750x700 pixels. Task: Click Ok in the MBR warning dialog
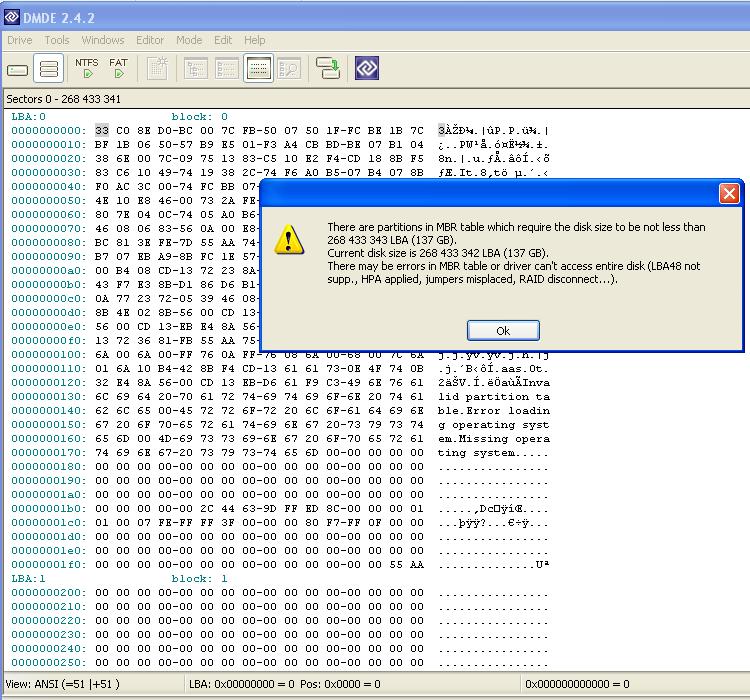(503, 331)
